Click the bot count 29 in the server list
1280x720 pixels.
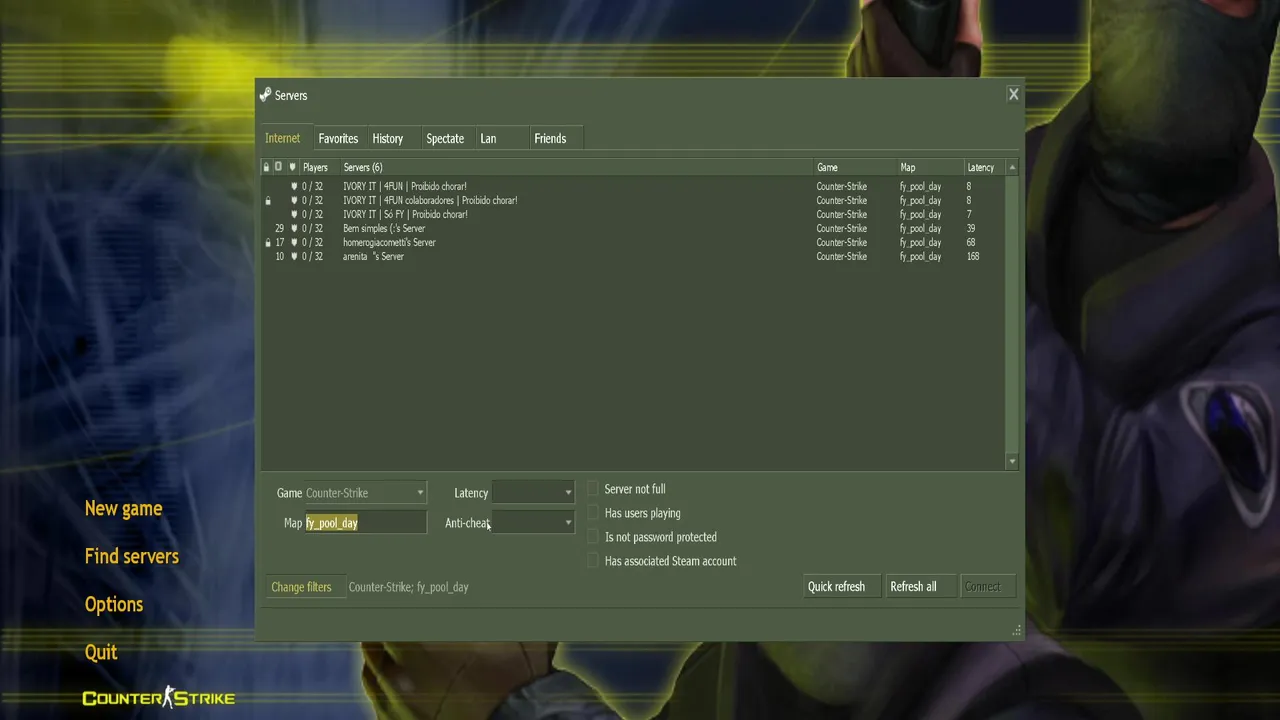click(280, 228)
